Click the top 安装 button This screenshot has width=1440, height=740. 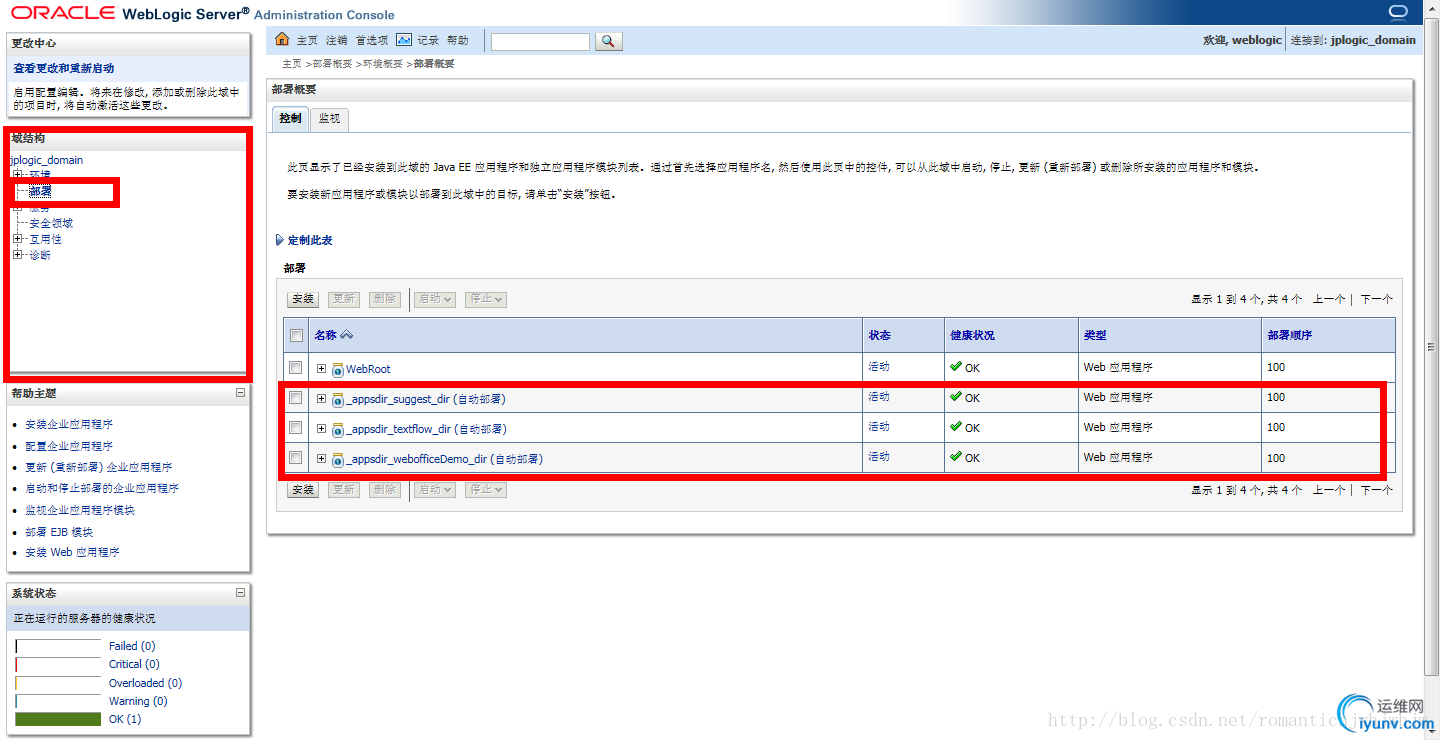tap(303, 299)
